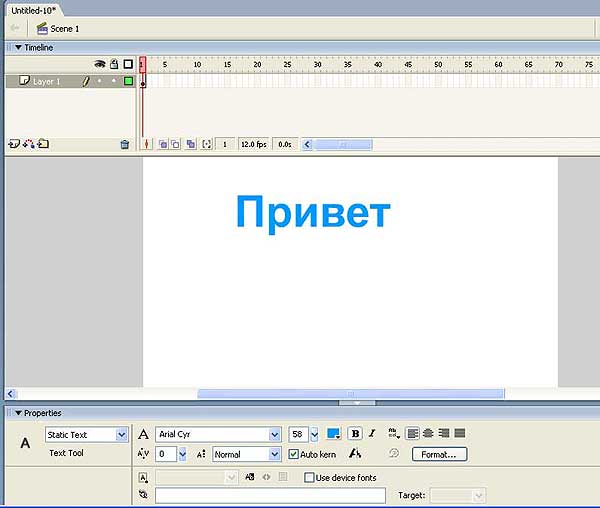Select the Привет text on stage
This screenshot has height=508, width=600.
click(313, 213)
